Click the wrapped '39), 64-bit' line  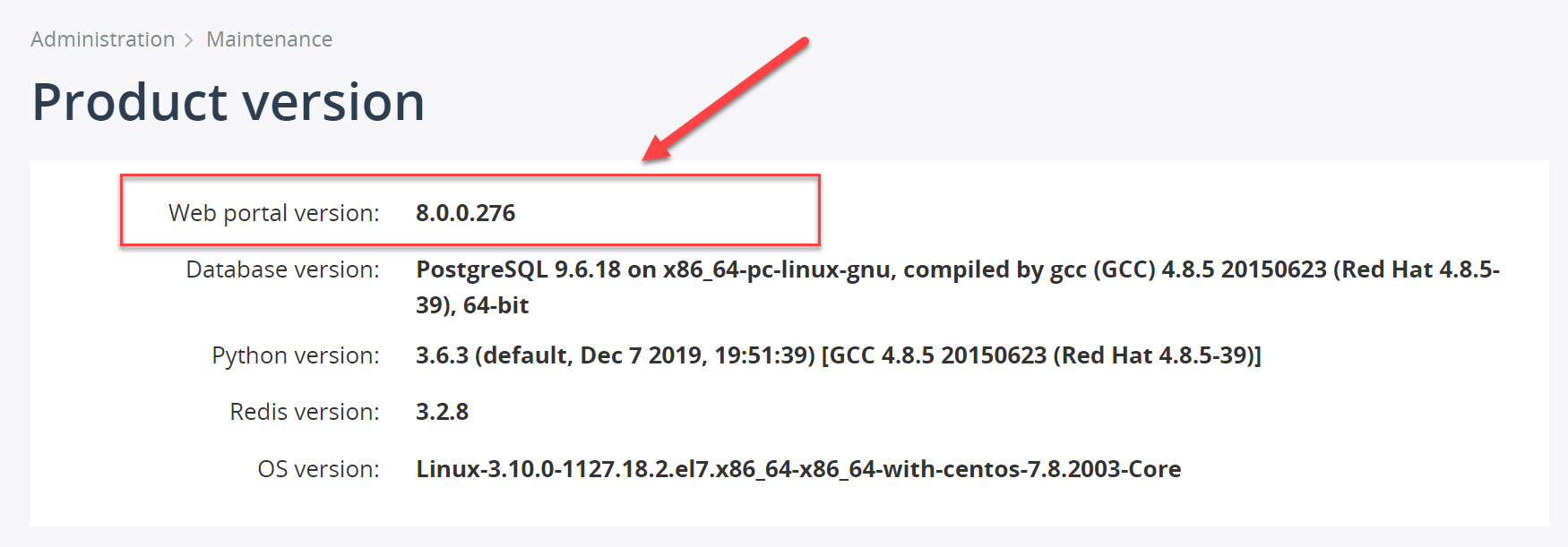[472, 305]
